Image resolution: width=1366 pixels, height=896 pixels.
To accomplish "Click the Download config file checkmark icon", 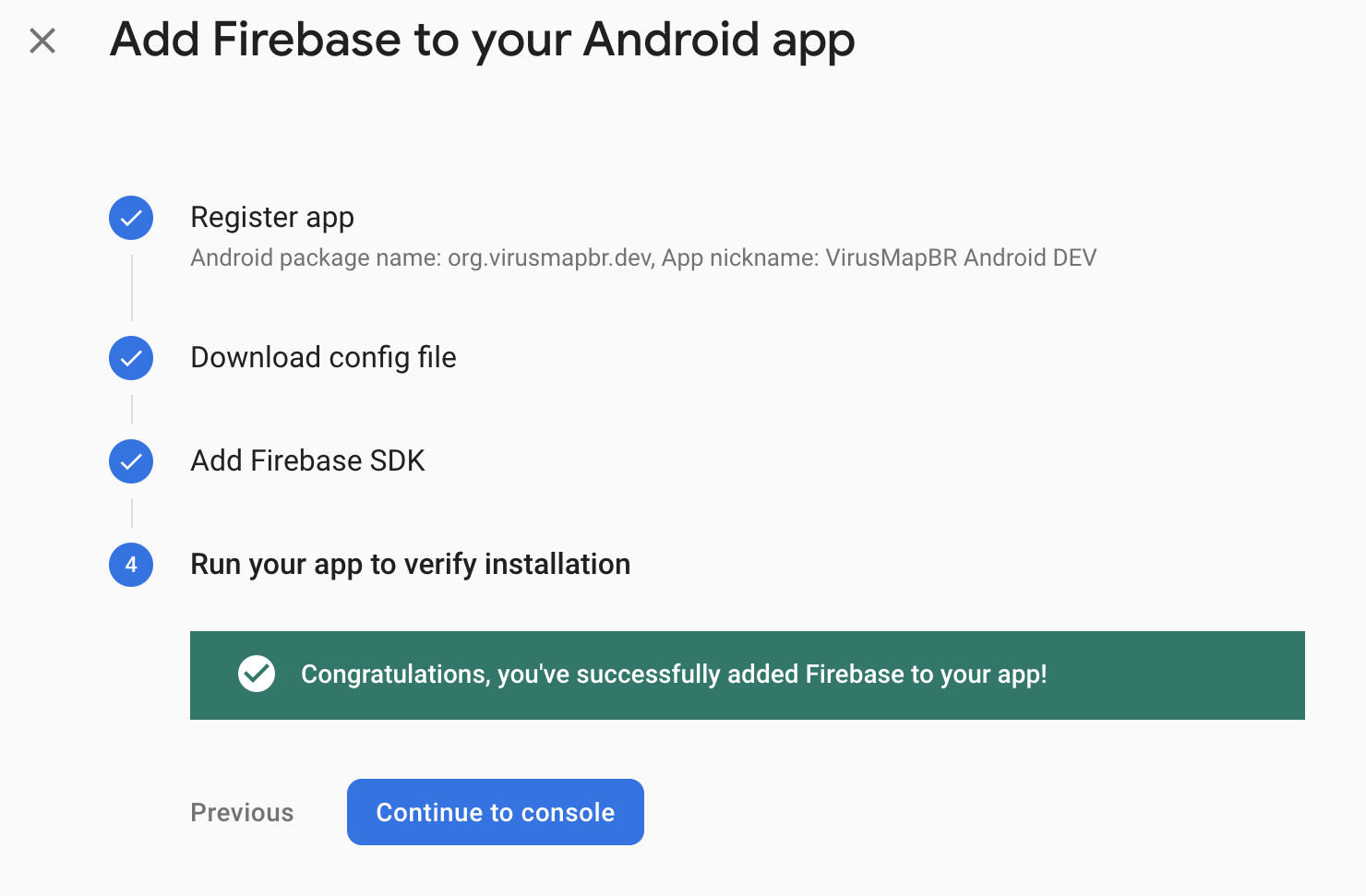I will [131, 358].
